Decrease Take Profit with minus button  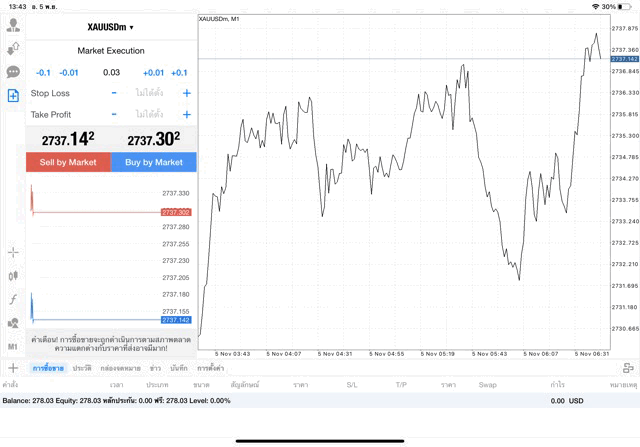click(x=114, y=114)
